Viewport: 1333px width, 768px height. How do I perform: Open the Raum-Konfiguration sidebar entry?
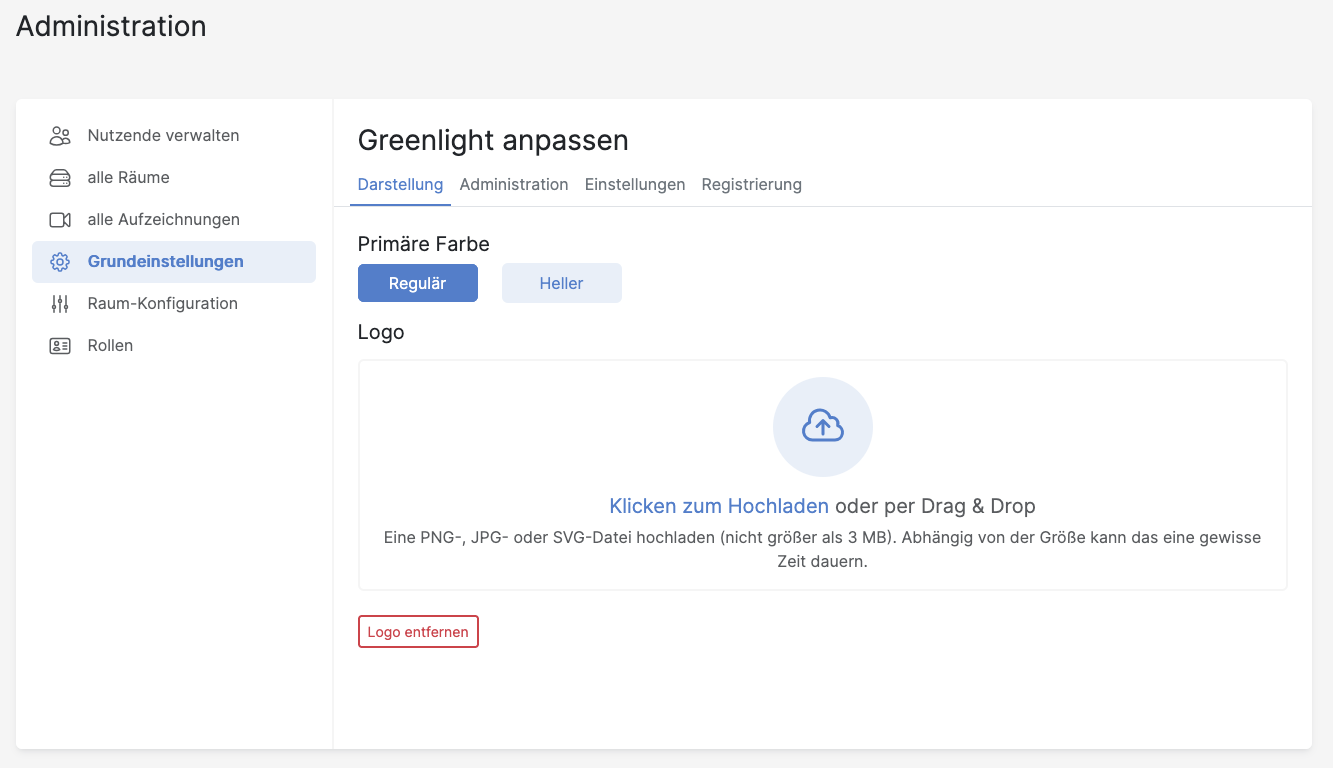click(162, 304)
